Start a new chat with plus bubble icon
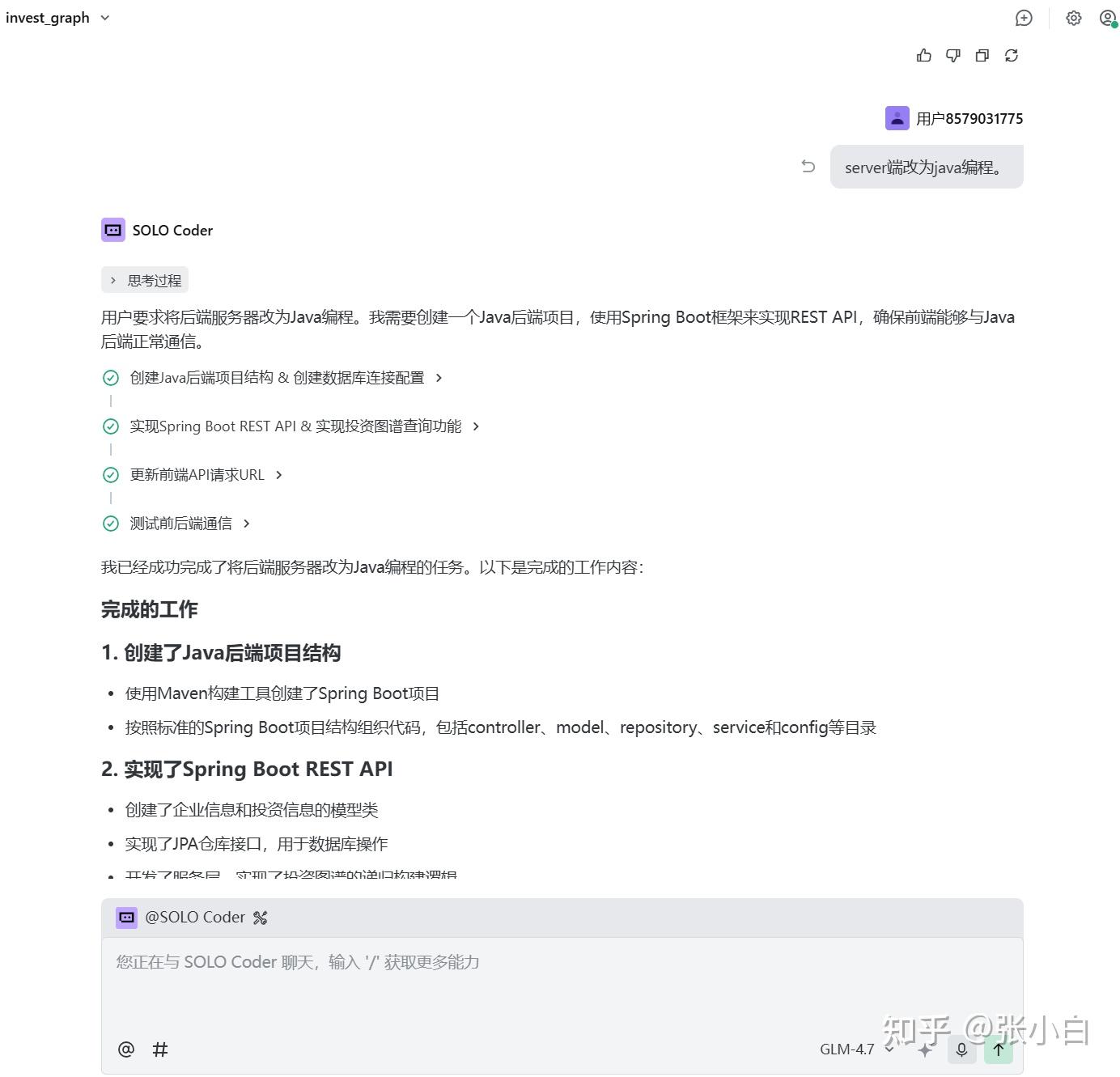1120x1077 pixels. (x=1024, y=18)
